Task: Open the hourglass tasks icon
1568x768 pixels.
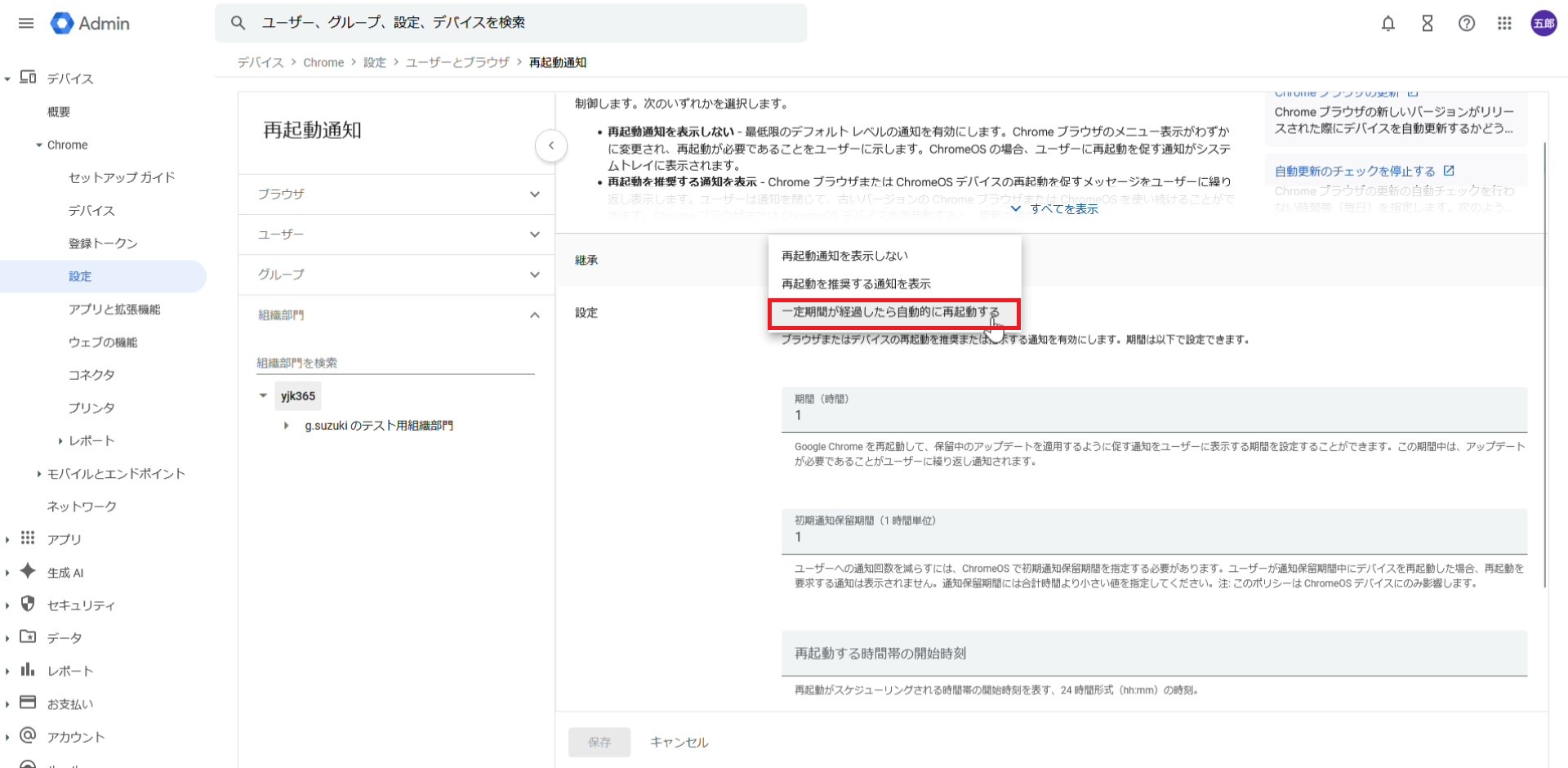Action: tap(1427, 24)
